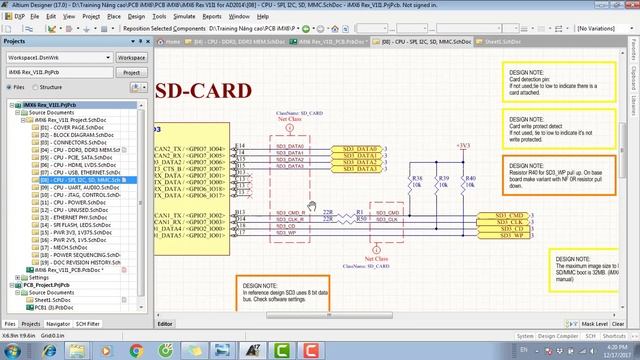
Task: Switch to the Sheet1.SchDoc document tab
Action: pos(498,42)
